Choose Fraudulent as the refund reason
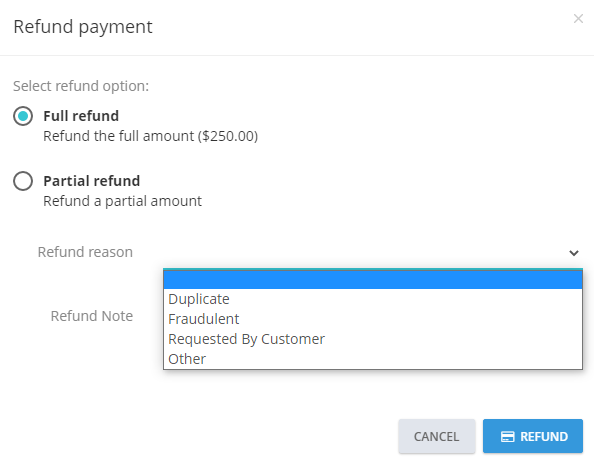 [373, 319]
